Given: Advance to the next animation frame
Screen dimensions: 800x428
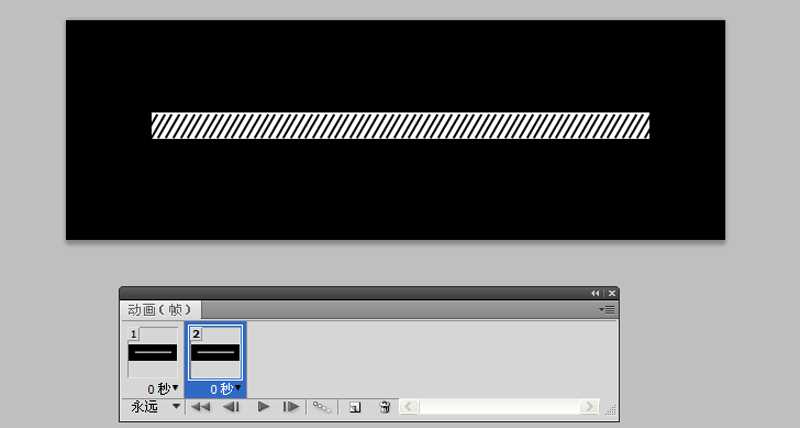Looking at the screenshot, I should [291, 407].
